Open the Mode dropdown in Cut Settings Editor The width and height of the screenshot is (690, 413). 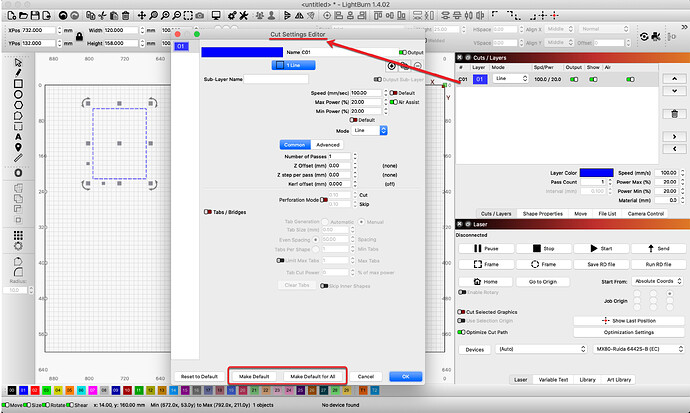(x=370, y=131)
